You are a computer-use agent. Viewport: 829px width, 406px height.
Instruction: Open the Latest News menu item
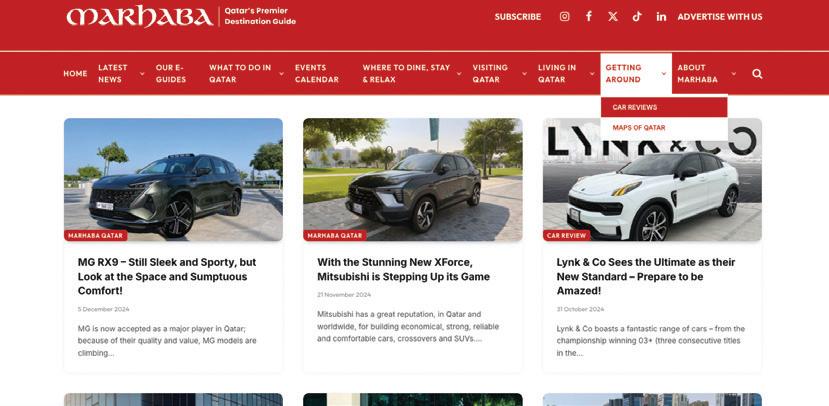coord(113,73)
